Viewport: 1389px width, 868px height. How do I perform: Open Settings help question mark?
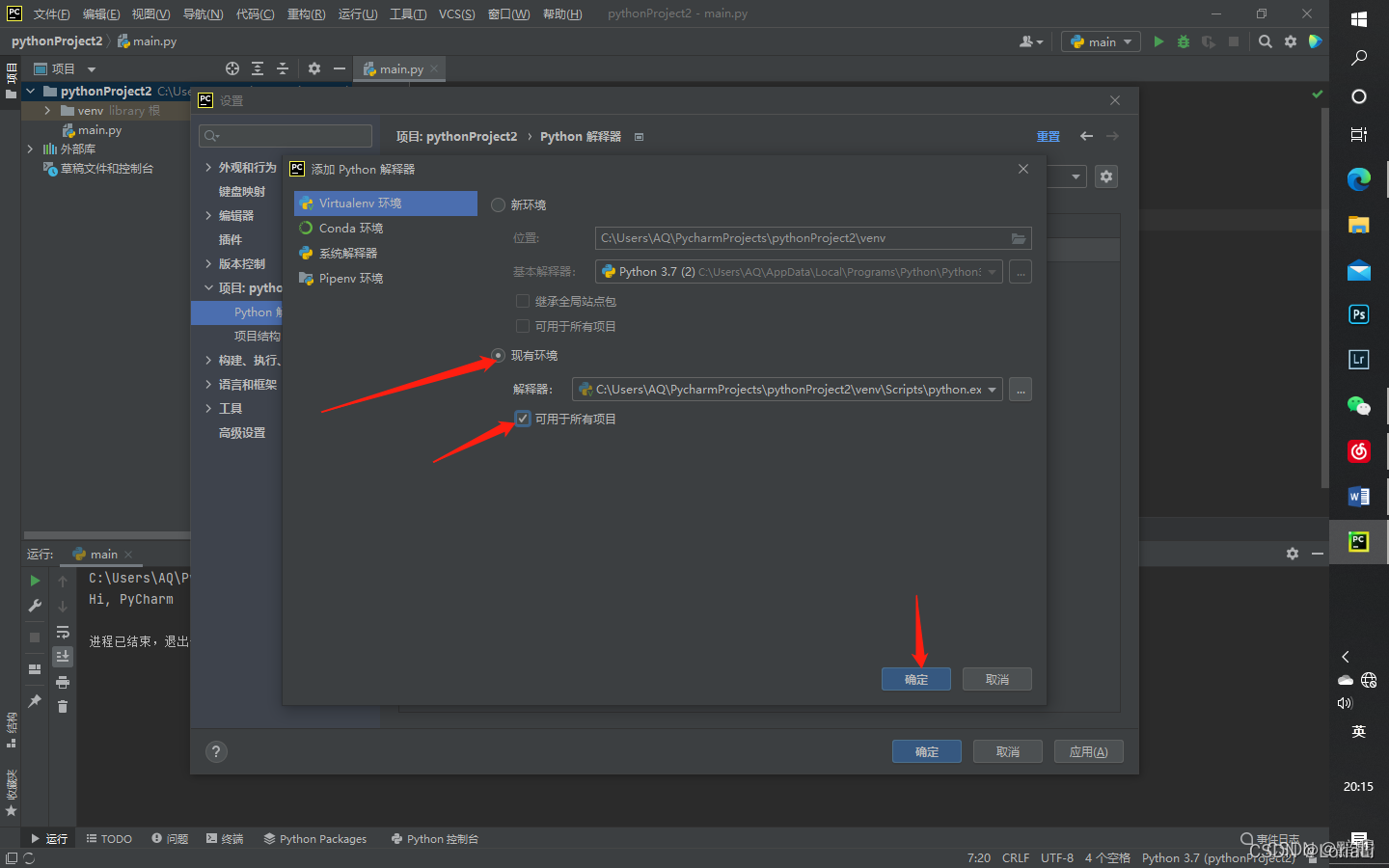pos(216,751)
